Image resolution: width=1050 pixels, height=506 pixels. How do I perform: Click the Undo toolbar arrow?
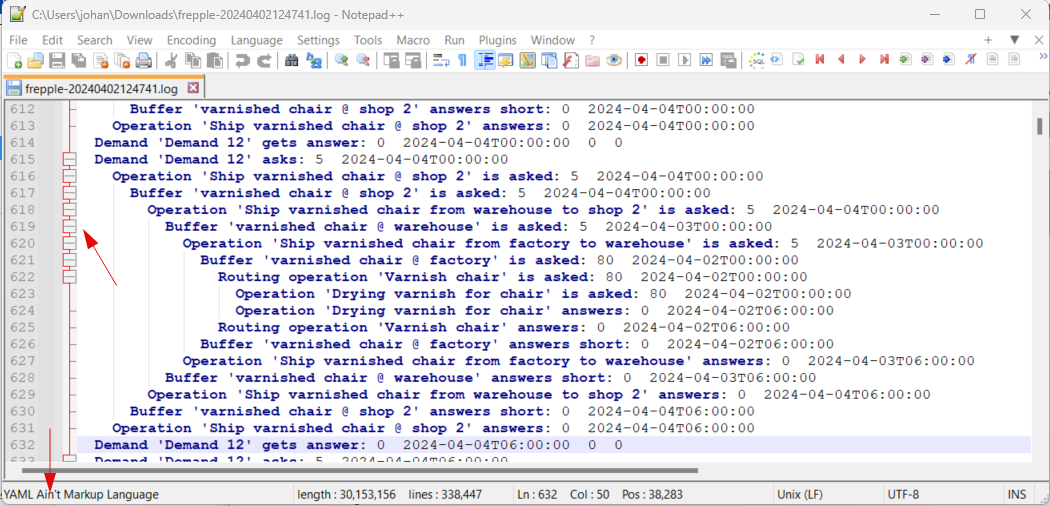242,61
